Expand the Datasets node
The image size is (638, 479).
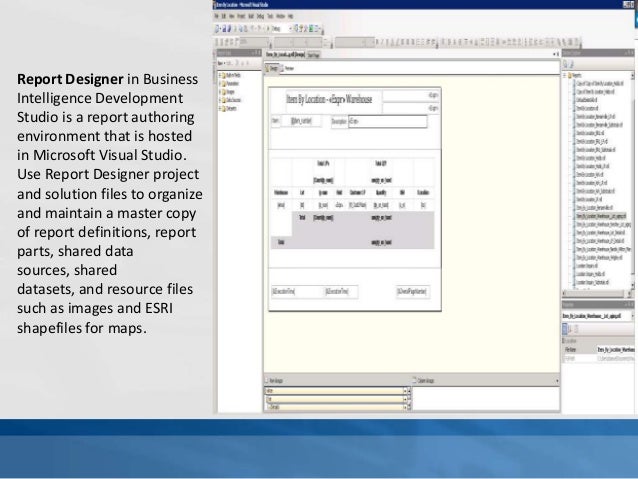pos(220,108)
